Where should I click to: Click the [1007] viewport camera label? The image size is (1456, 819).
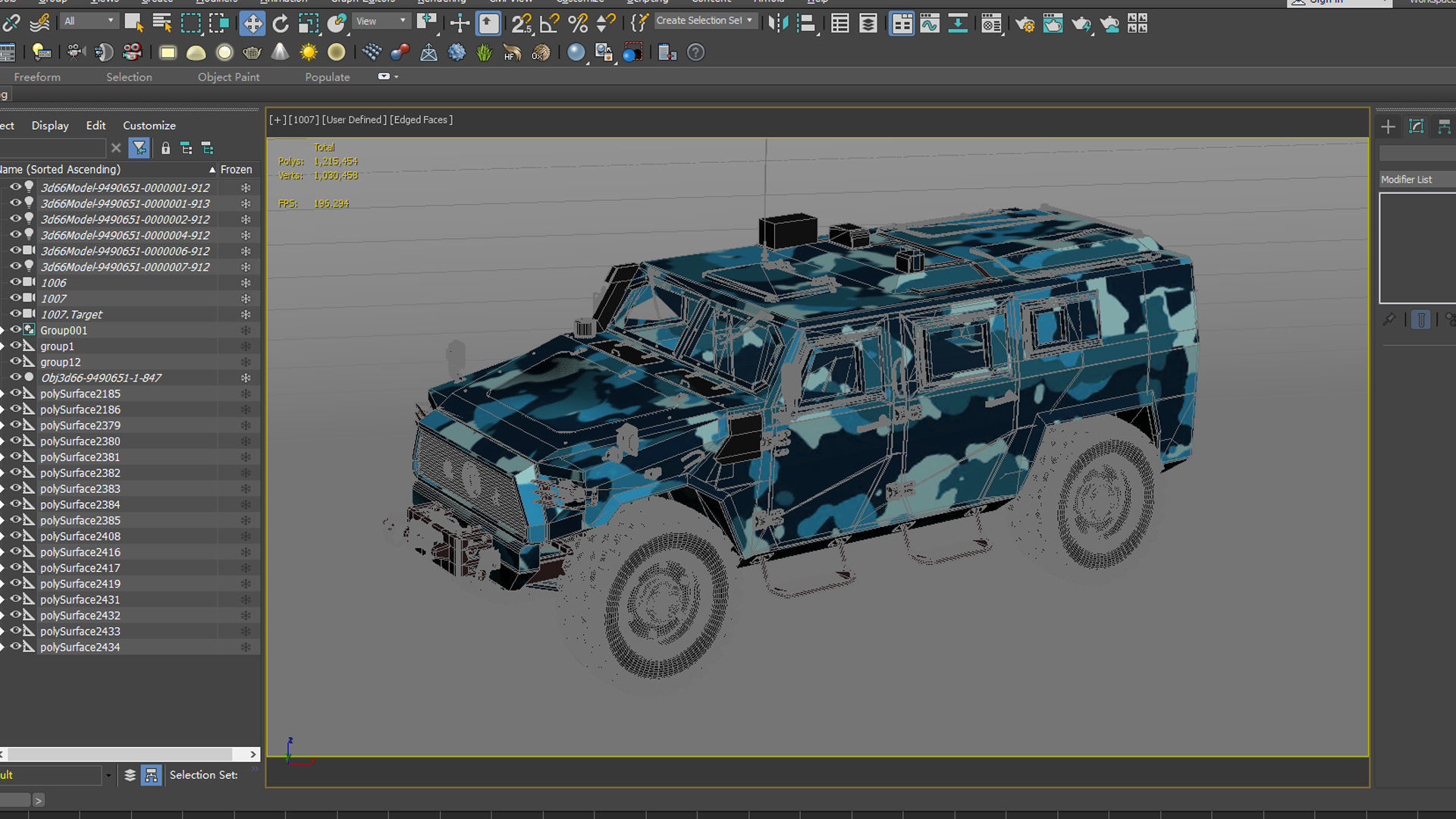coord(303,120)
